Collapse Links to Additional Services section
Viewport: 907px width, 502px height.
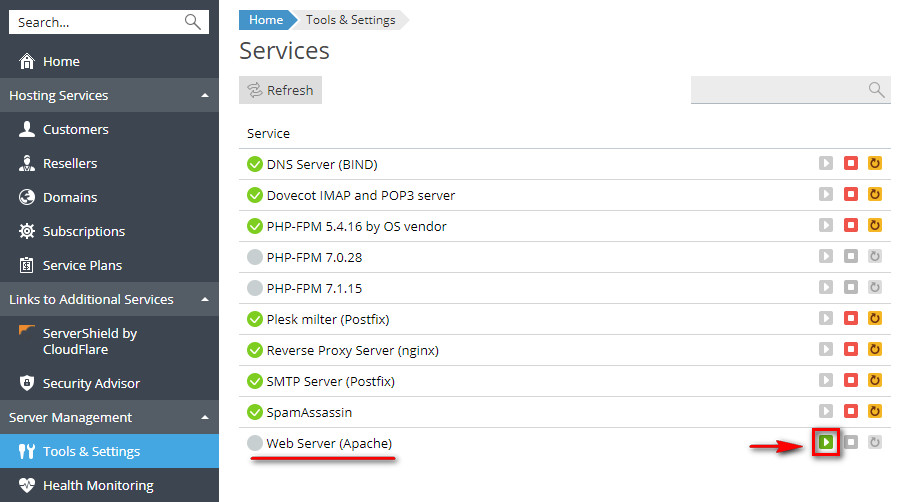tap(205, 300)
